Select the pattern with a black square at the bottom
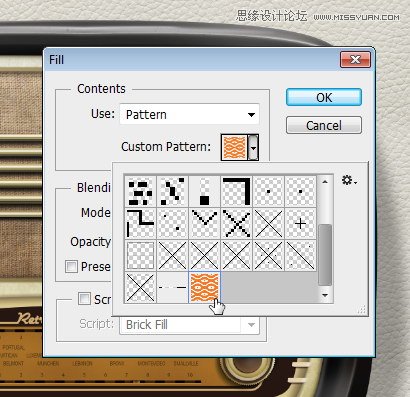This screenshot has height=397, width=410. coord(205,191)
